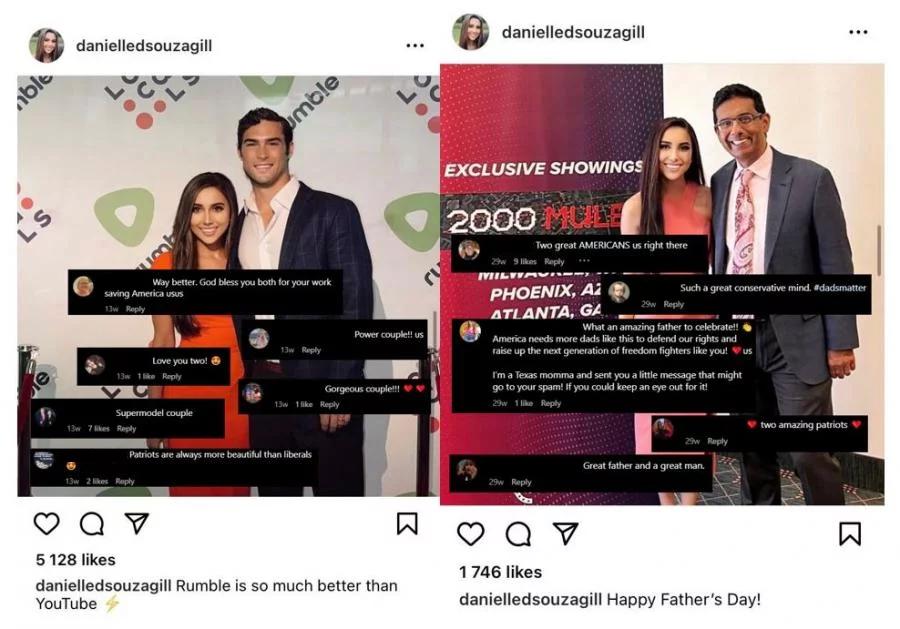The height and width of the screenshot is (629, 900).
Task: Like the Rumble post with heart icon
Action: [x=46, y=523]
